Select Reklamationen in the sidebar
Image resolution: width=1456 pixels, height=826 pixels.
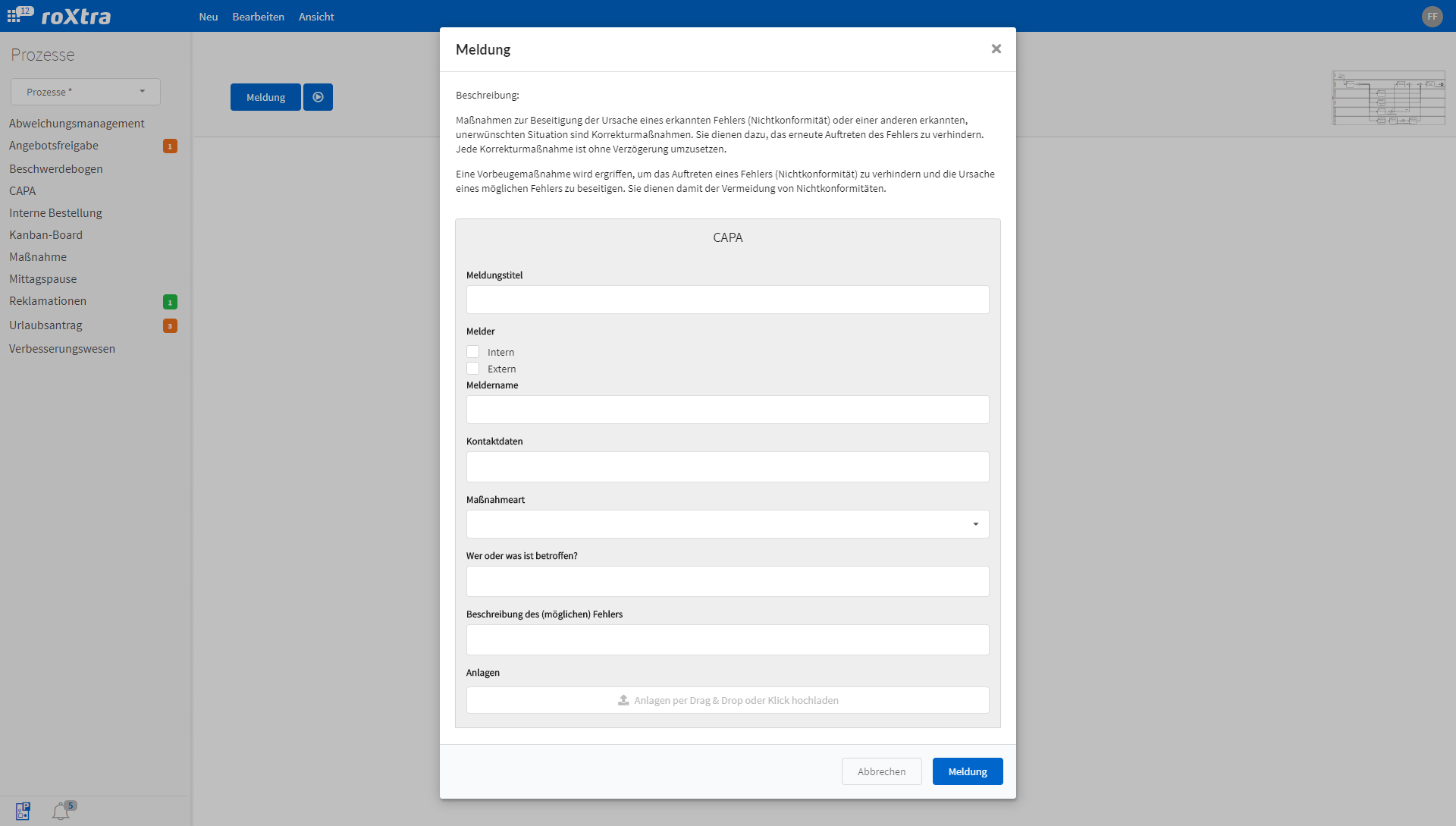pos(47,300)
